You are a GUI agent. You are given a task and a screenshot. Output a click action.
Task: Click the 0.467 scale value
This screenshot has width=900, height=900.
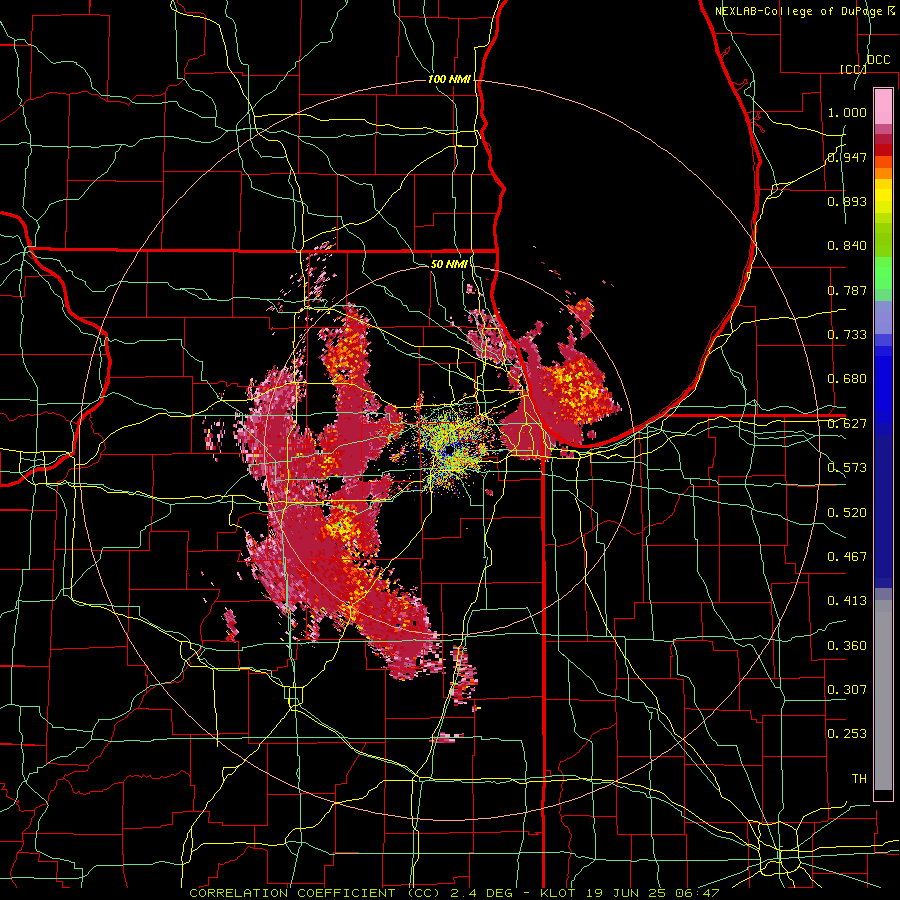(x=847, y=557)
